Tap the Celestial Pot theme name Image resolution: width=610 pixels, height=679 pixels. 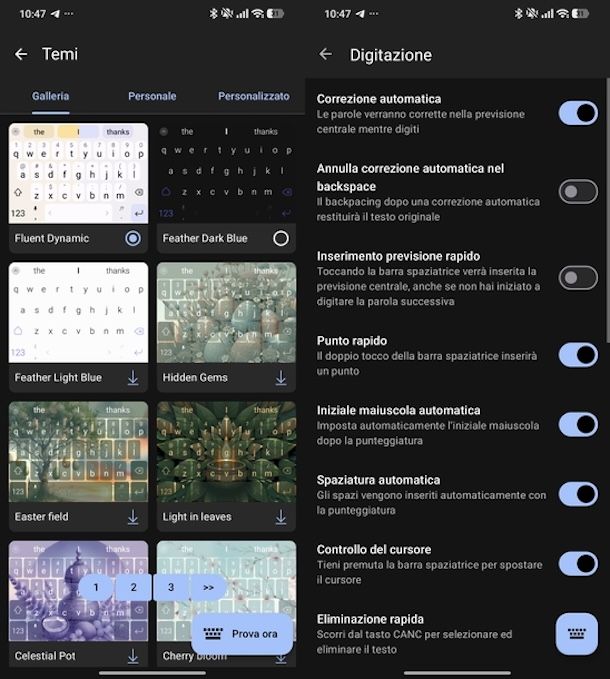click(45, 656)
